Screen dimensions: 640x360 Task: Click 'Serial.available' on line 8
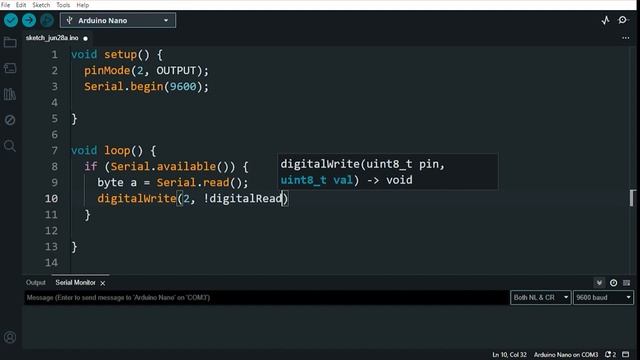pyautogui.click(x=163, y=167)
